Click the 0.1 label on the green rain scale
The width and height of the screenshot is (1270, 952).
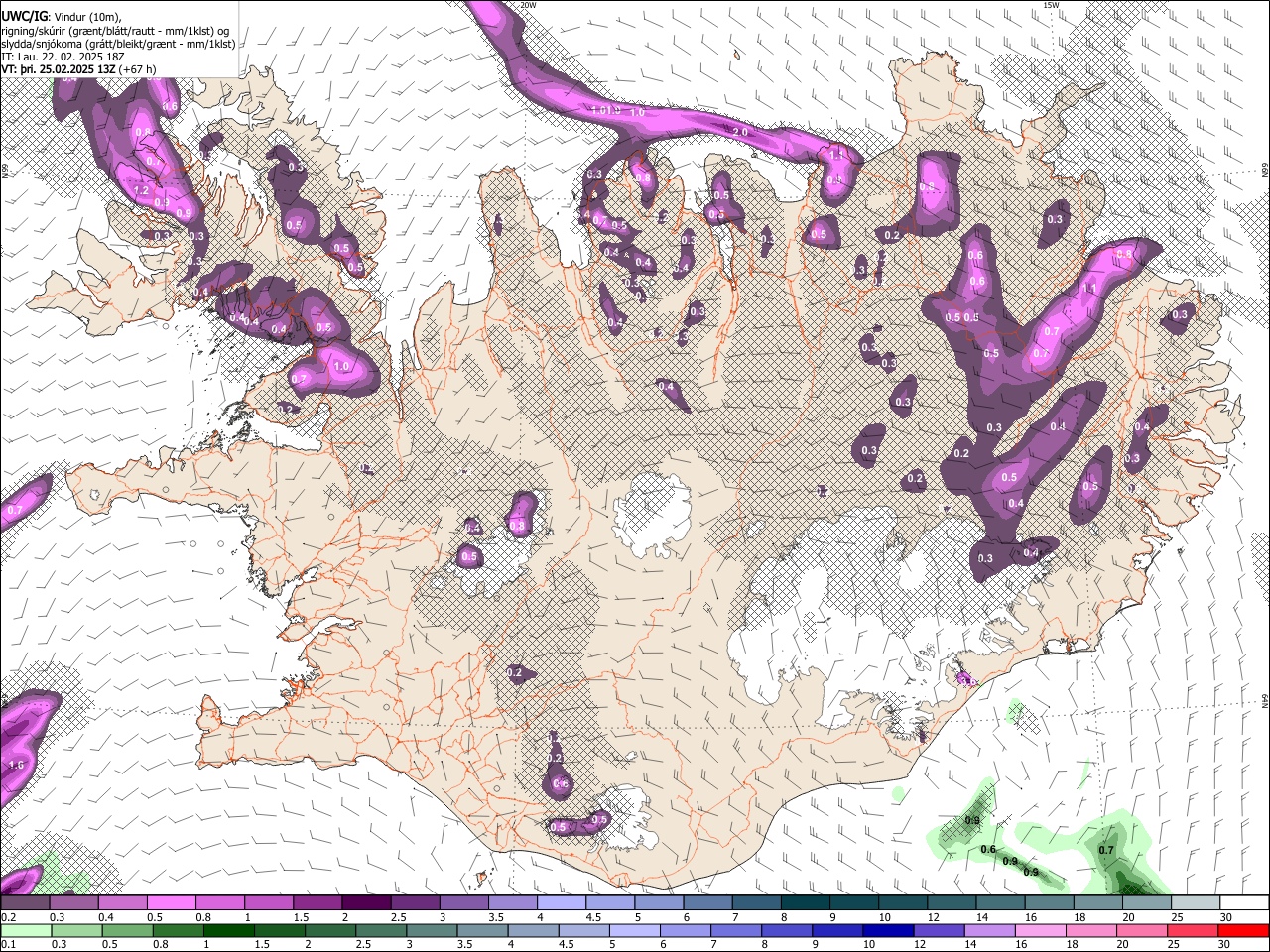click(9, 944)
